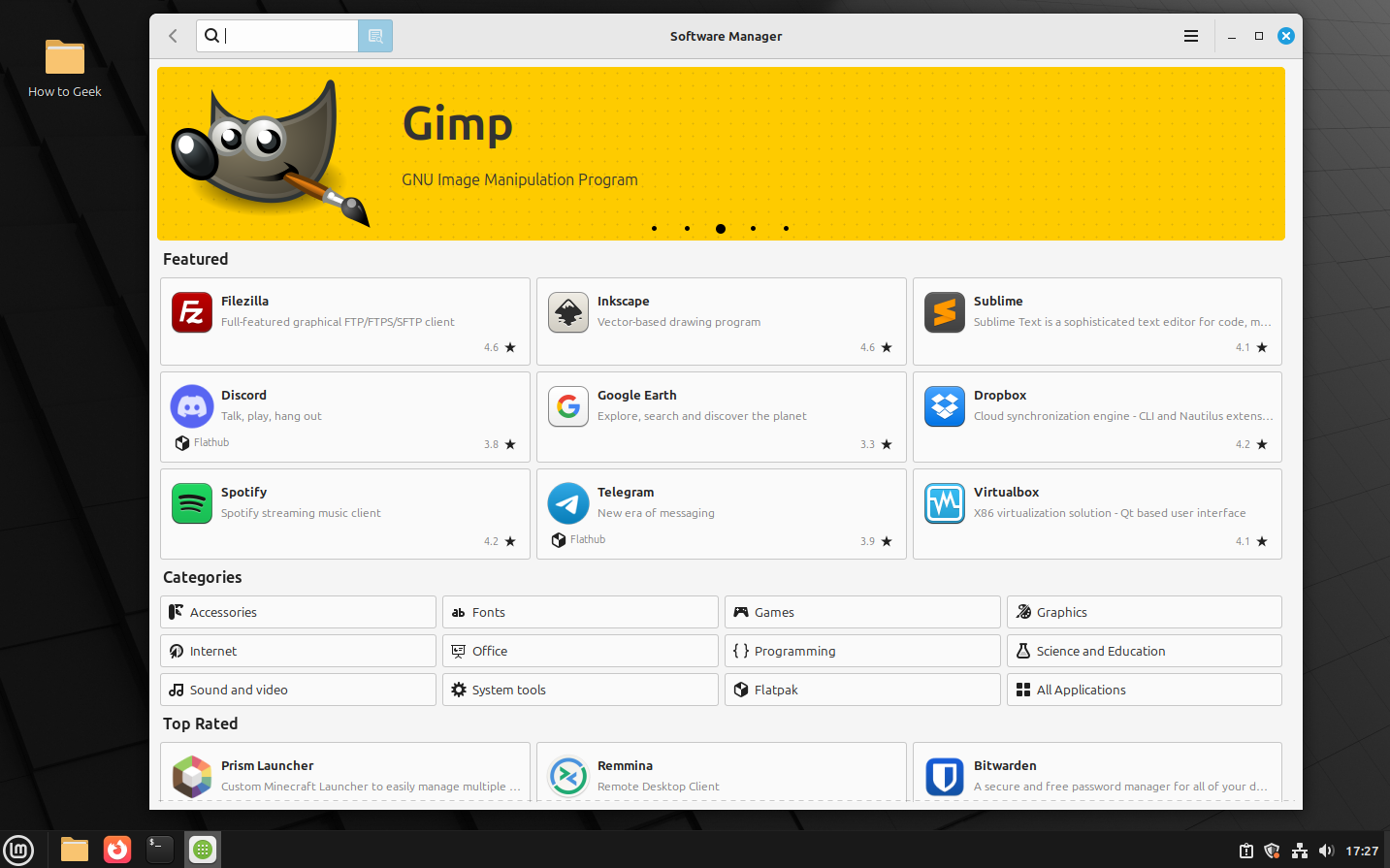Click the Gimp mascot image in banner
This screenshot has width=1390, height=868.
[x=271, y=153]
